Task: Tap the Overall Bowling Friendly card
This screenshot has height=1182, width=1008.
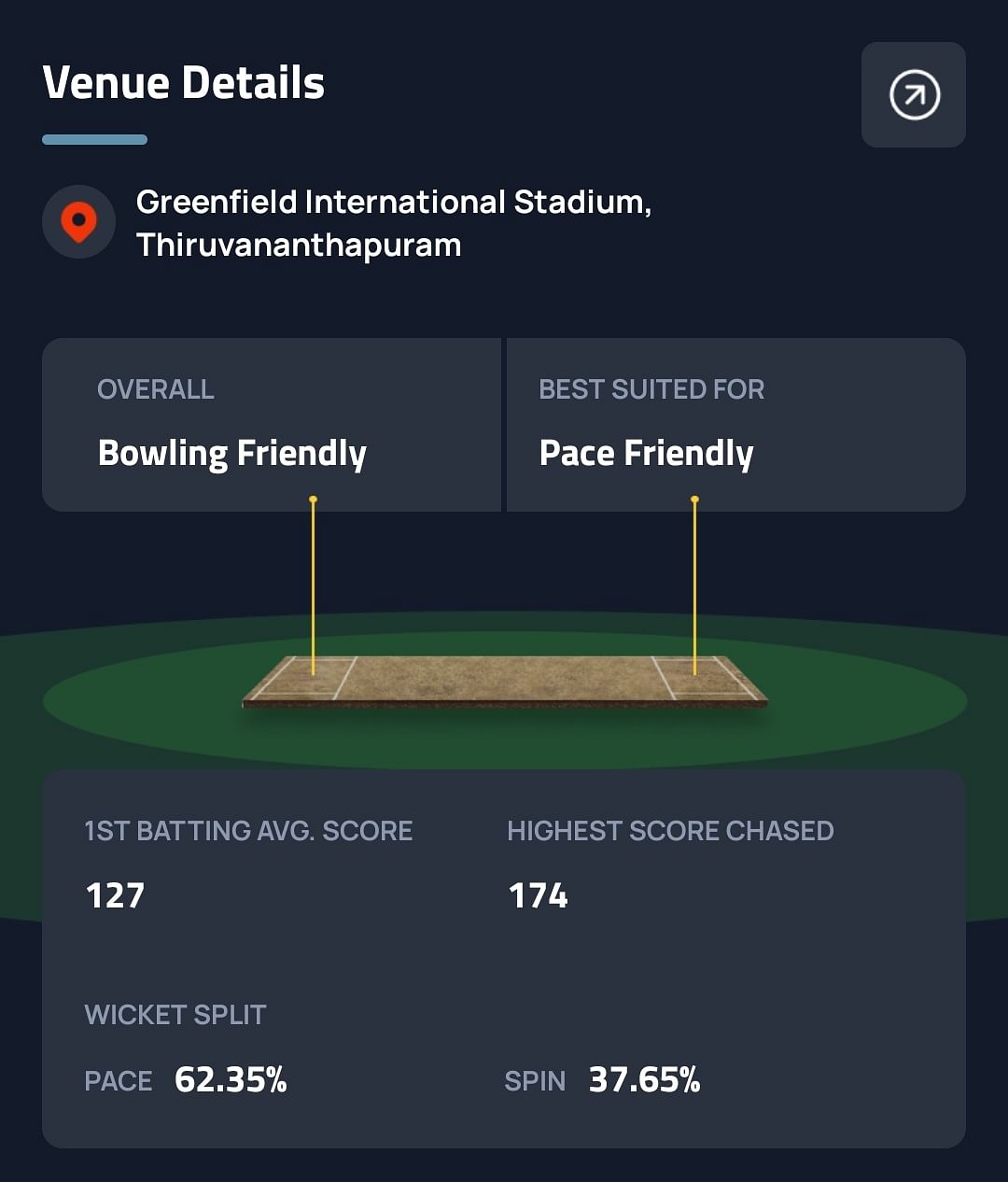Action: (x=271, y=424)
